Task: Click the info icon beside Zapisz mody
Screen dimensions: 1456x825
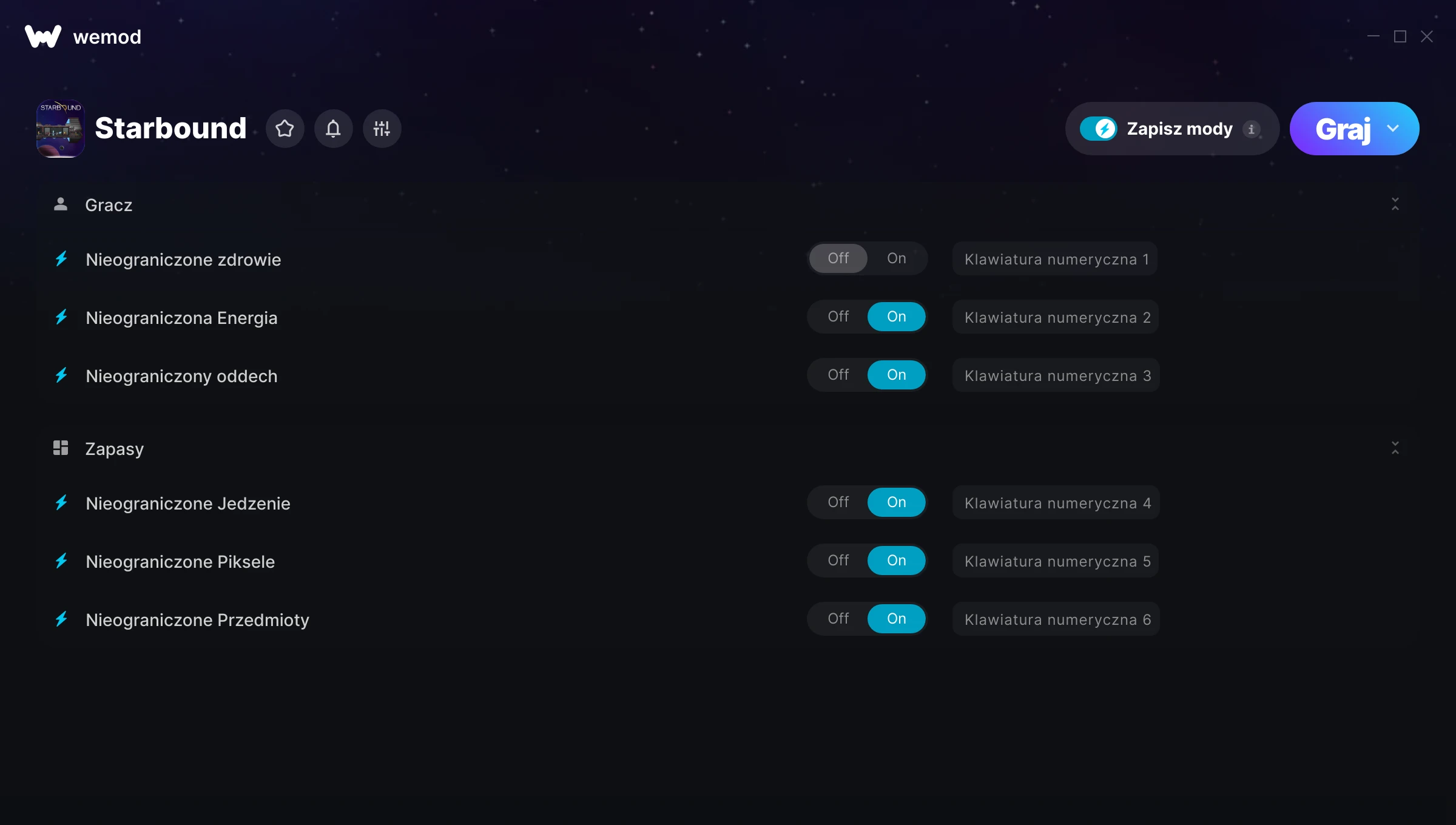Action: [1251, 129]
